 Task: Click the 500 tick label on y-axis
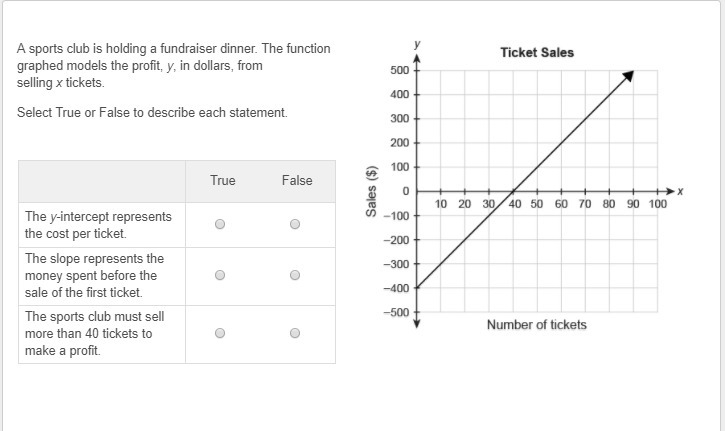click(400, 70)
